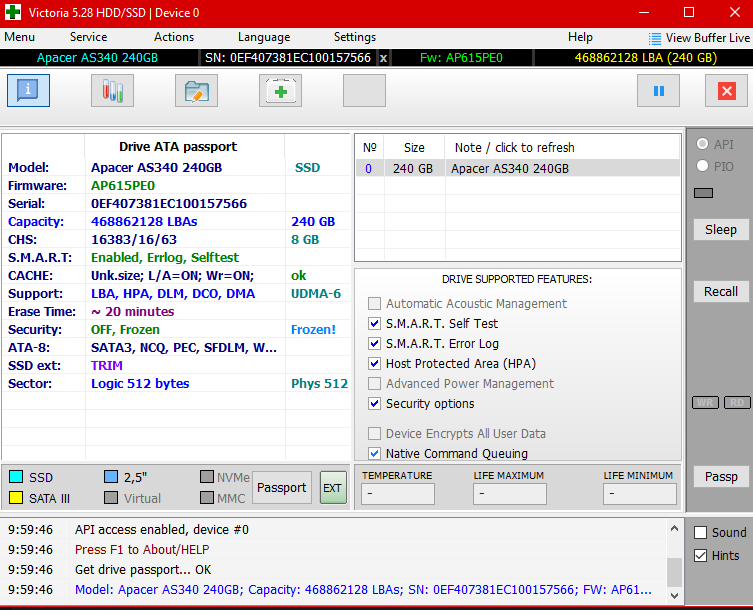This screenshot has height=610, width=753.
Task: Click log entry Press F1 to About/HELP
Action: [142, 549]
